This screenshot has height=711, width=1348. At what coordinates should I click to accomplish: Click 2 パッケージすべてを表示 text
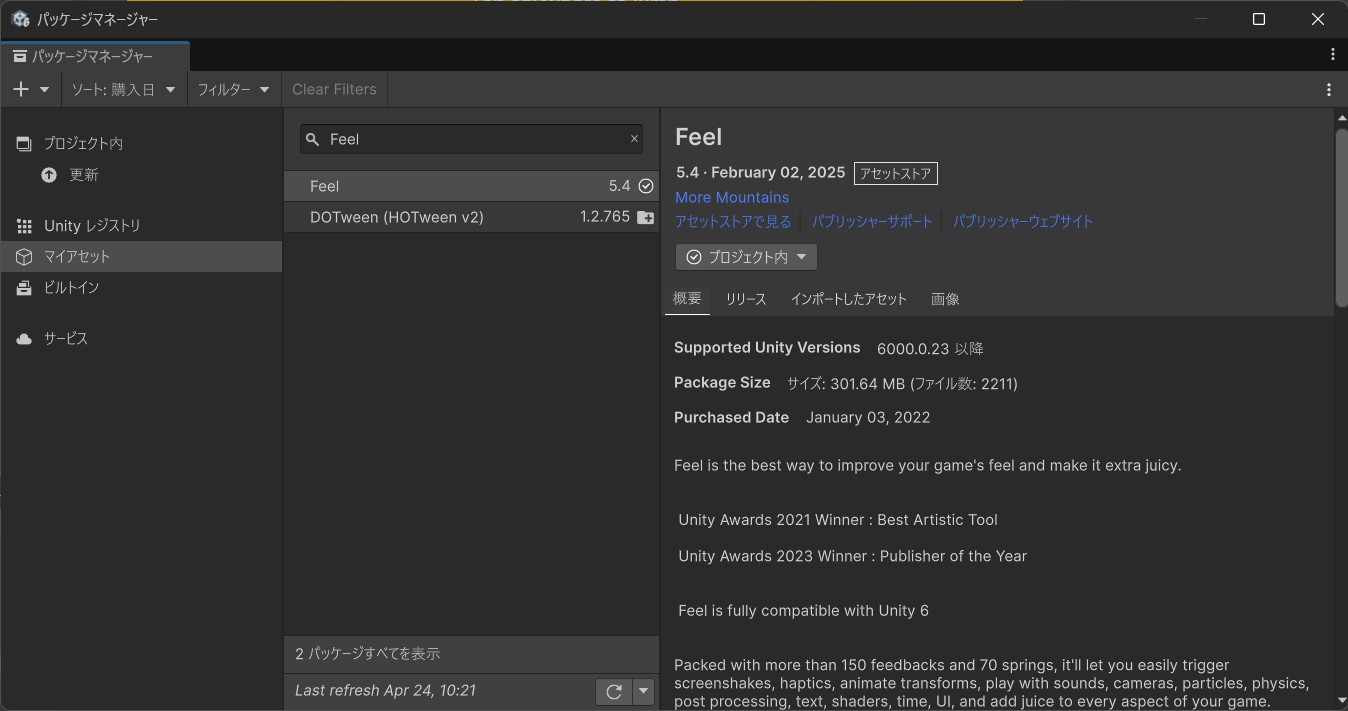pos(367,653)
